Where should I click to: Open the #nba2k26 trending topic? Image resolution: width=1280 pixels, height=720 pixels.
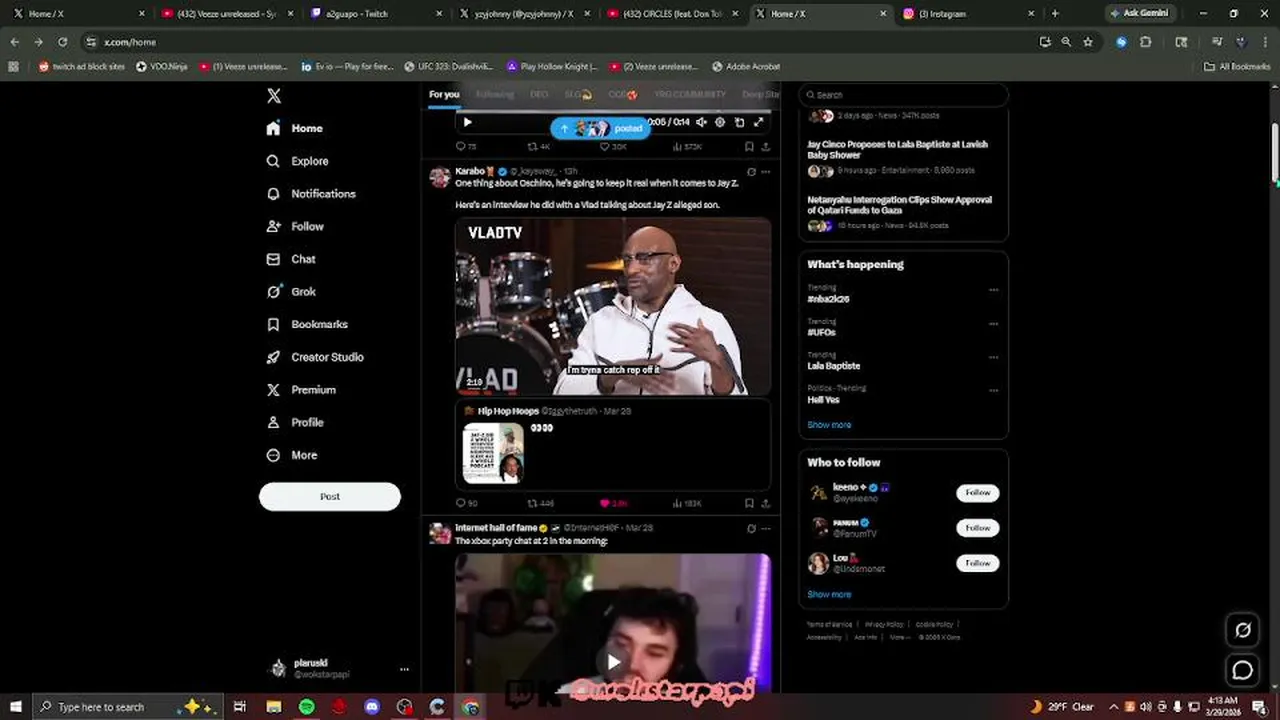828,299
